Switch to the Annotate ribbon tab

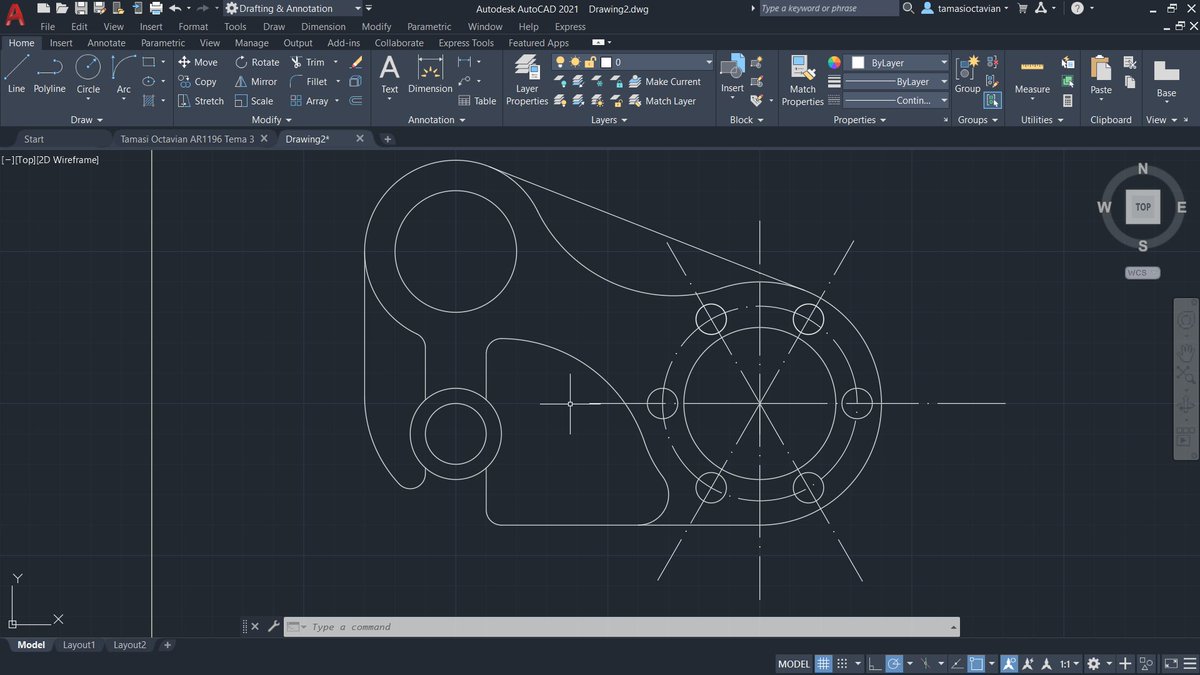coord(106,43)
